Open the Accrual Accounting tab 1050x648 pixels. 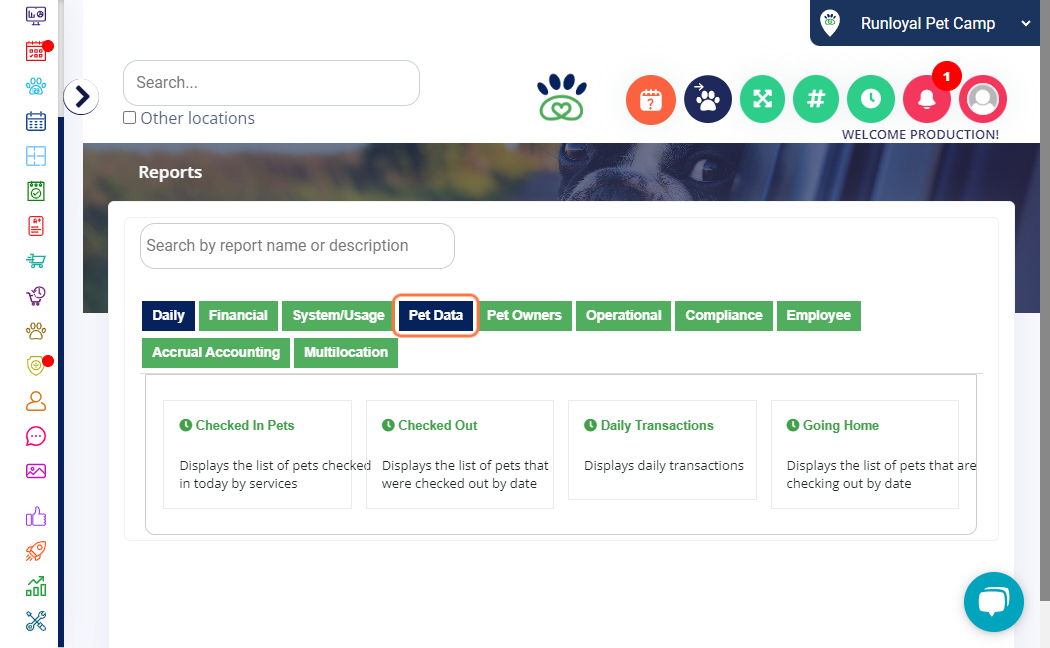coord(216,353)
